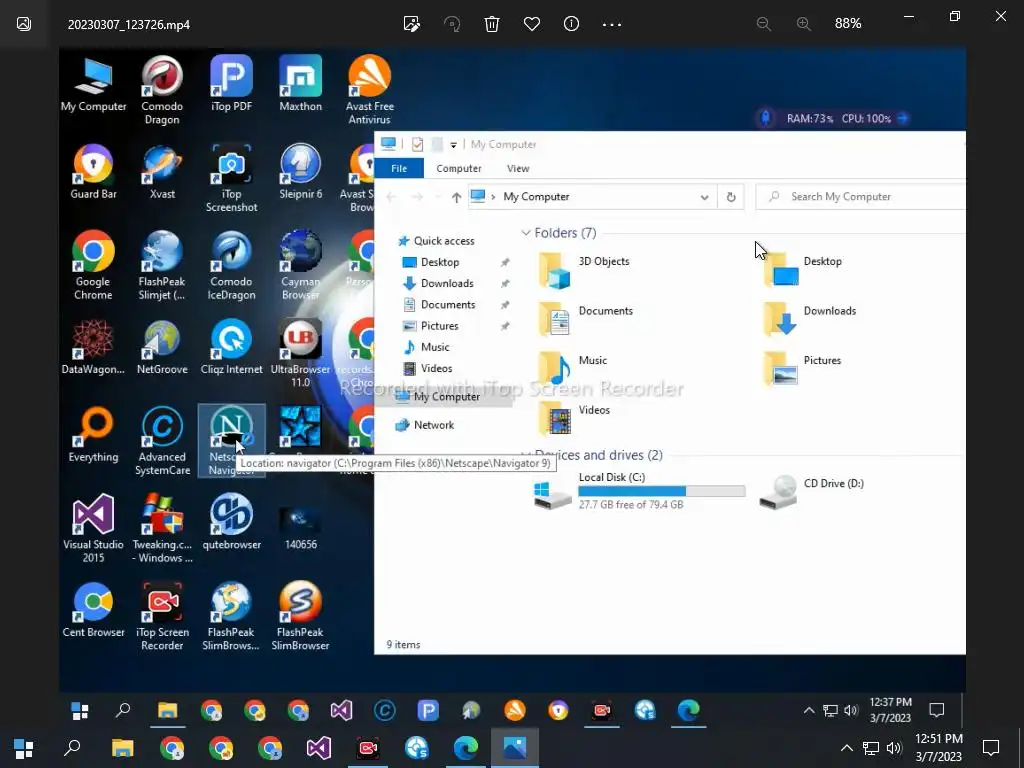The width and height of the screenshot is (1024, 768).
Task: Open file info with the info icon
Action: [x=571, y=24]
